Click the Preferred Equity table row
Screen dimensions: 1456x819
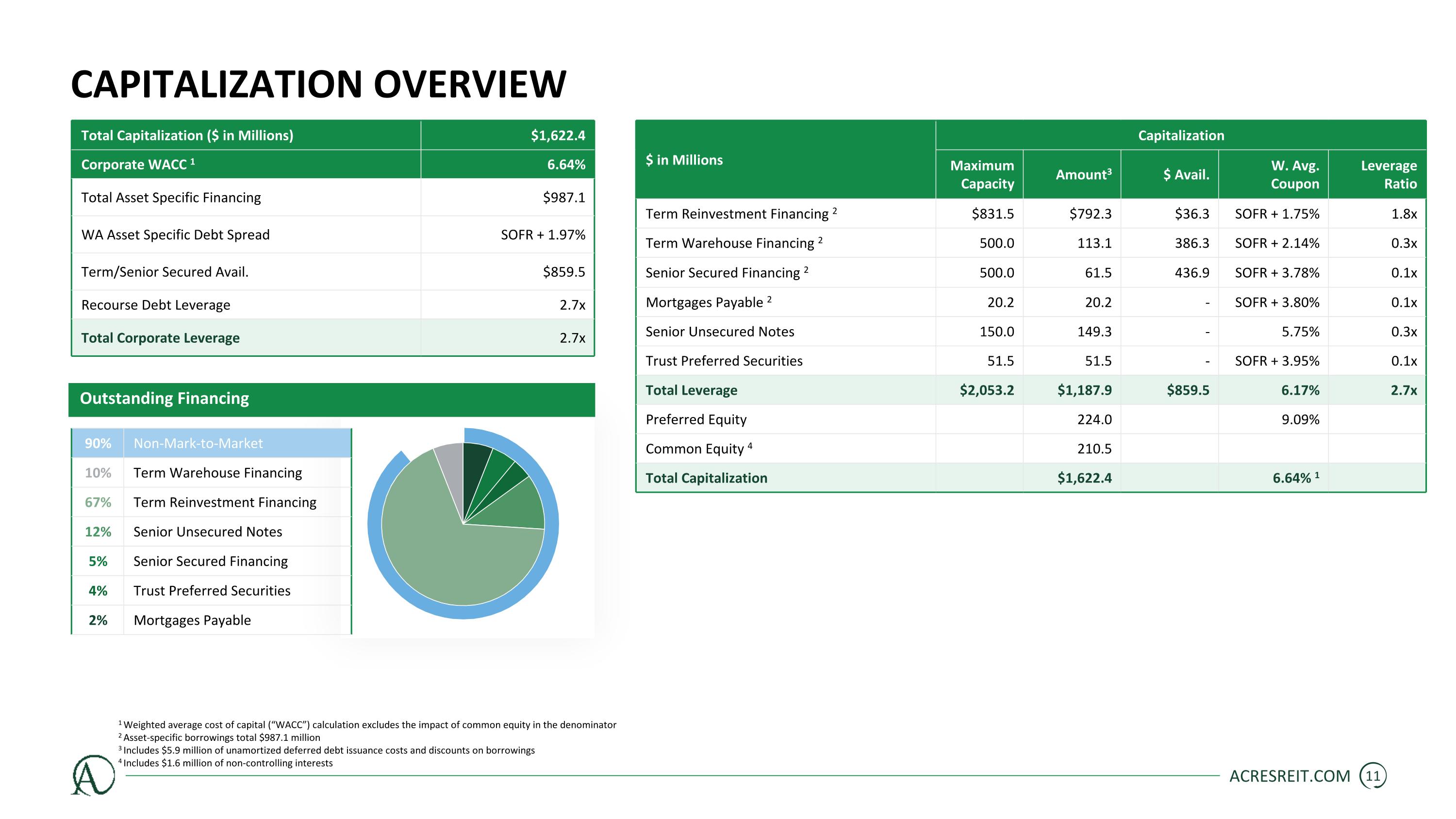[696, 419]
